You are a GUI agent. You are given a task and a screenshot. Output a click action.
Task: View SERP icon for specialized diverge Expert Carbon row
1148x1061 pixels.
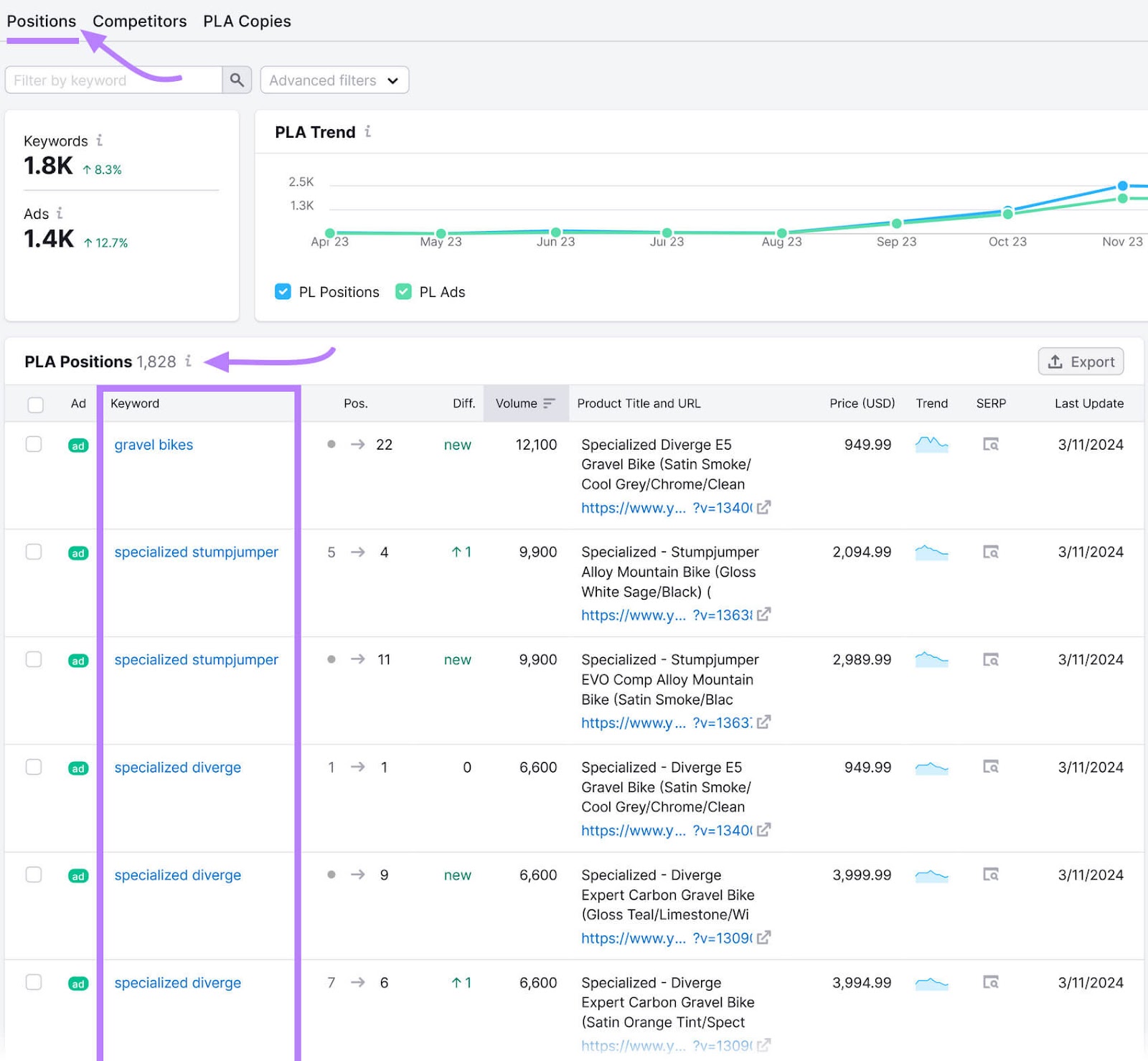point(991,875)
